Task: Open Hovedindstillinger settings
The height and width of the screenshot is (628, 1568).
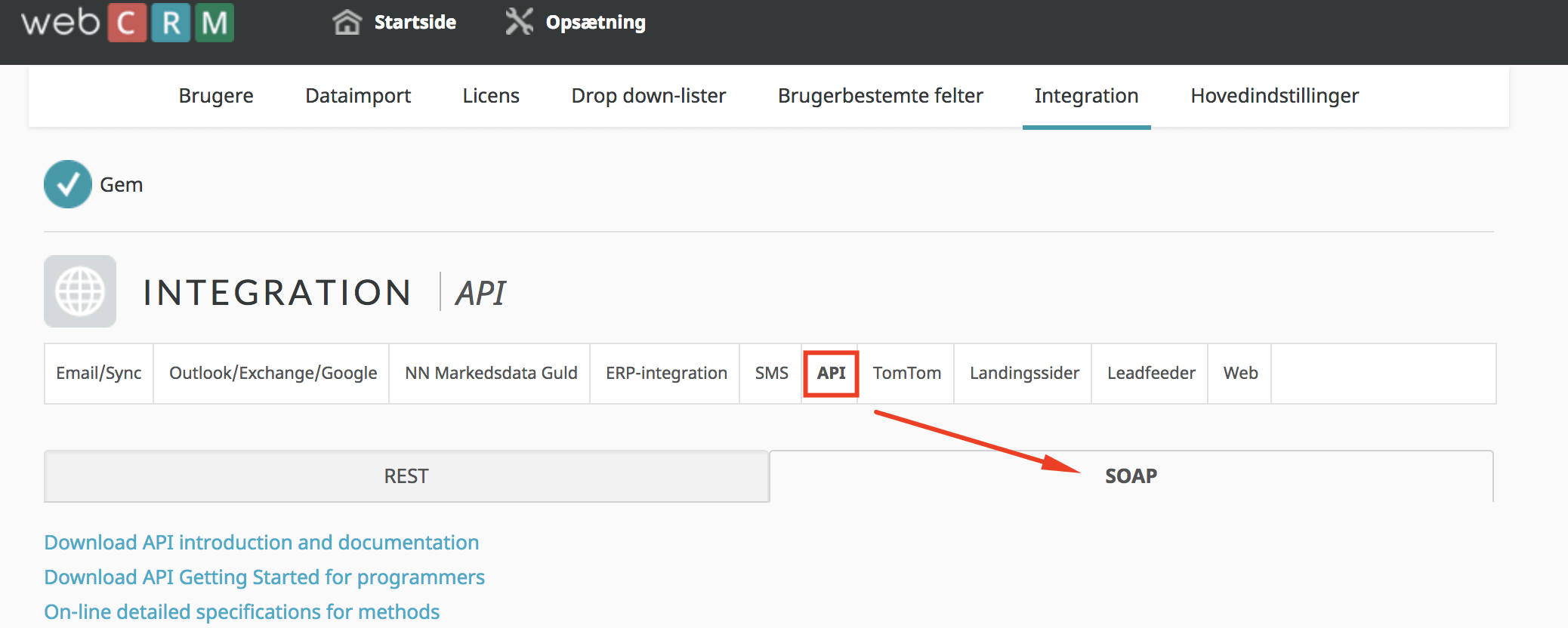Action: [x=1274, y=96]
